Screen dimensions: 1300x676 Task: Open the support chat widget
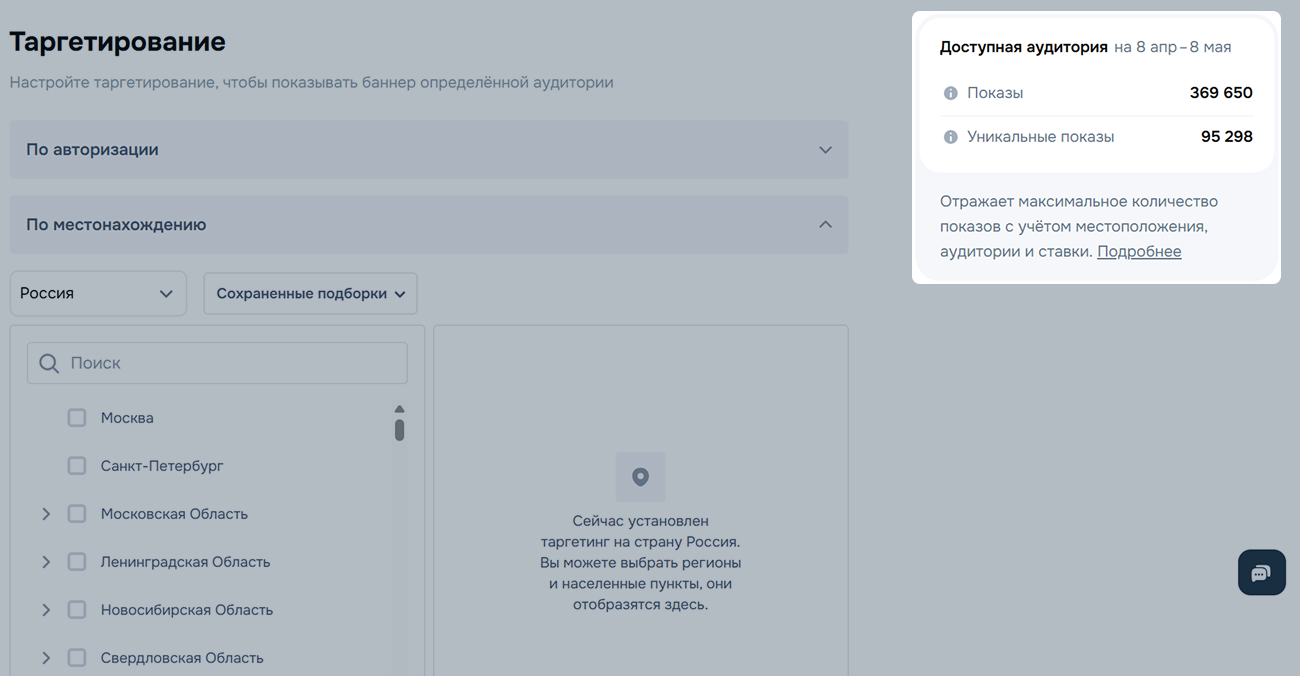point(1261,573)
